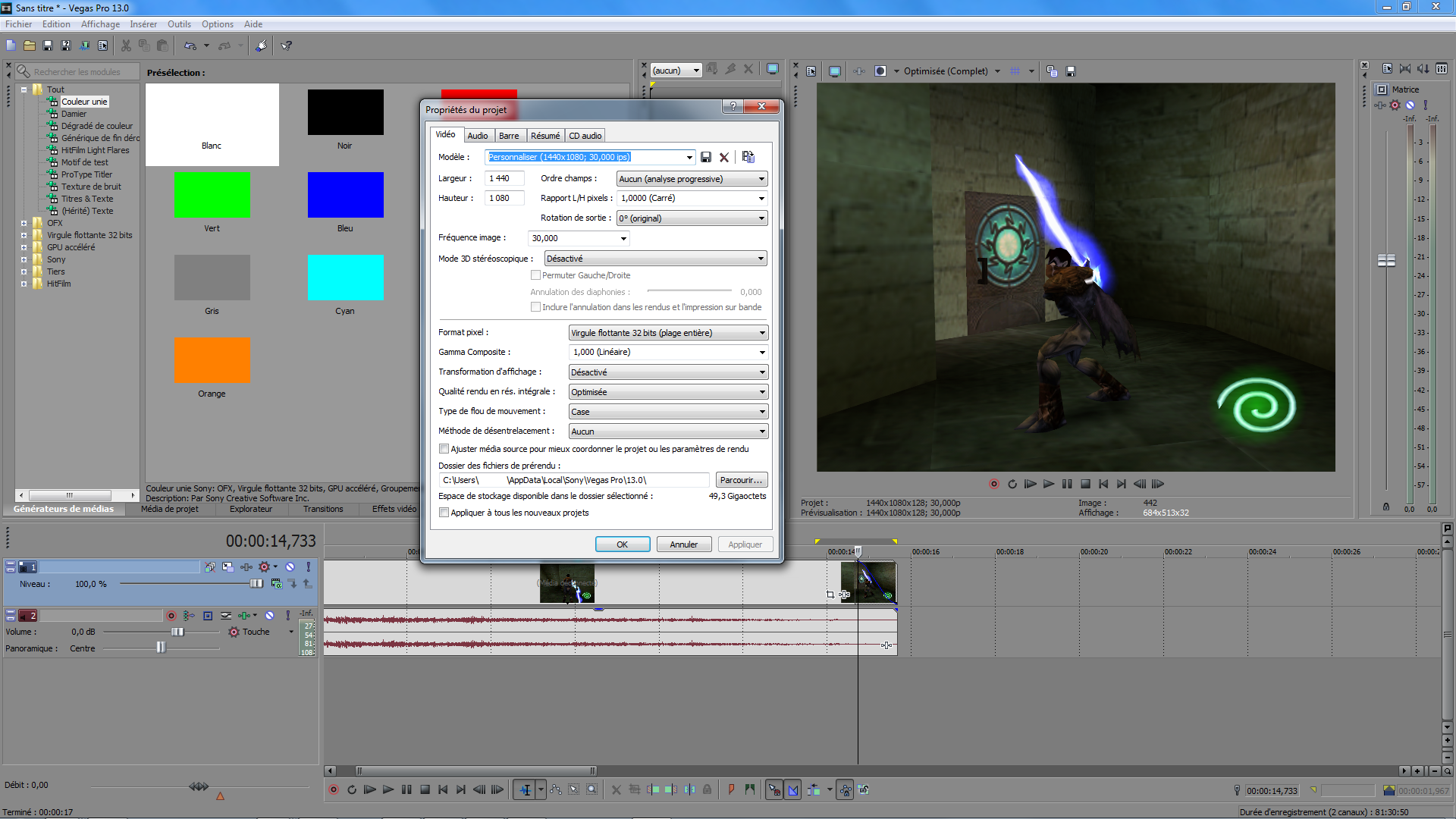Image resolution: width=1456 pixels, height=819 pixels.
Task: Solo audio track 2
Action: tap(288, 616)
